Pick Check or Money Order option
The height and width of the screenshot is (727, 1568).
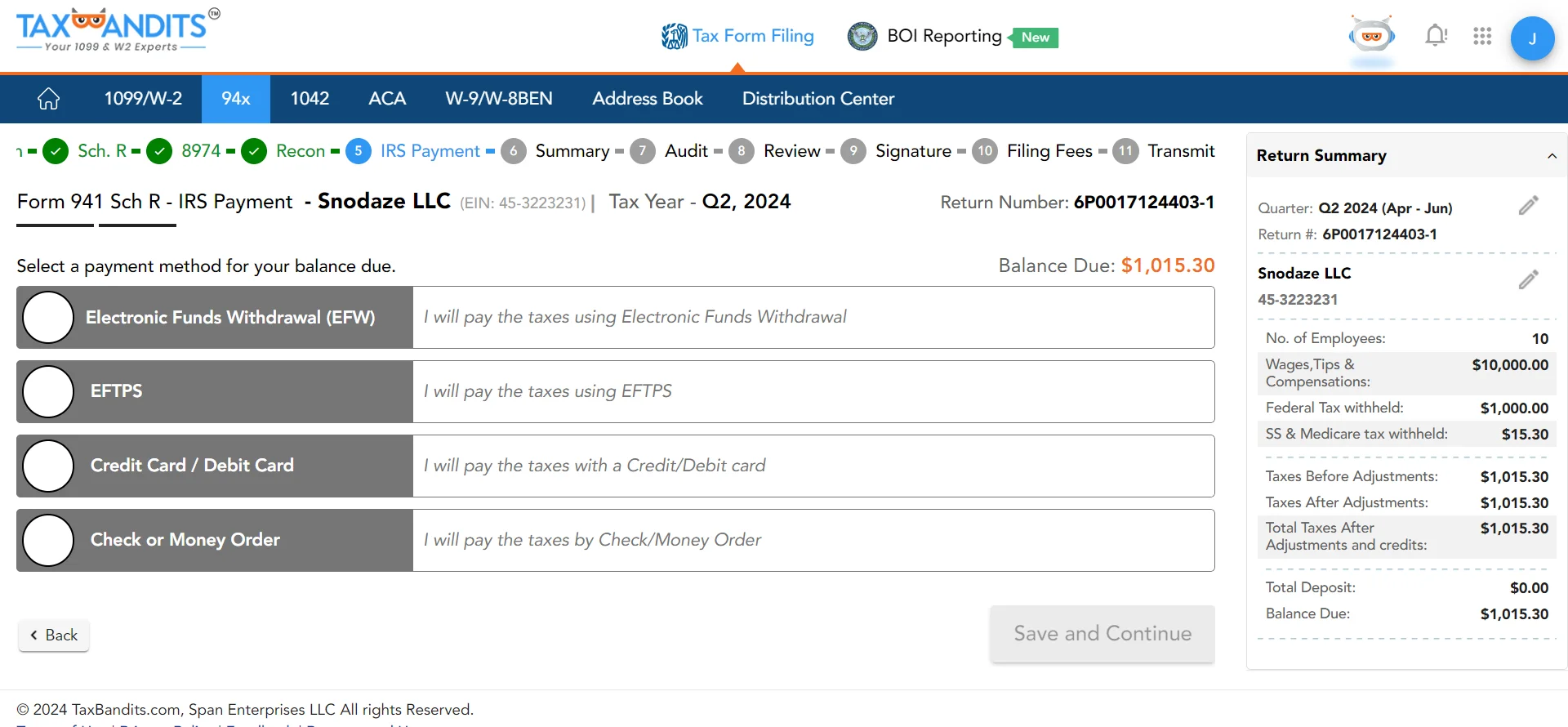pos(48,541)
